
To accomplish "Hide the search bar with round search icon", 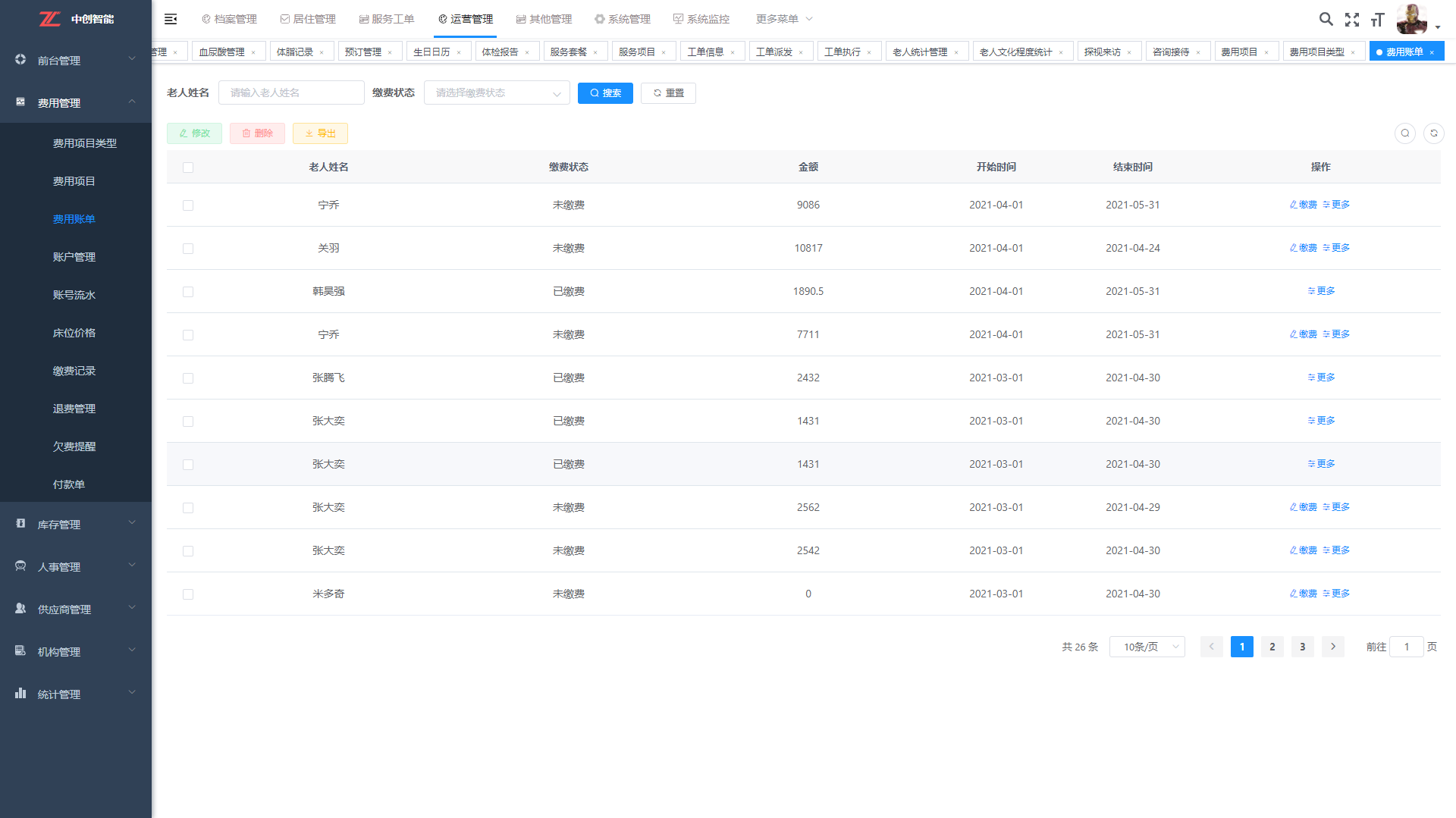I will click(1404, 133).
